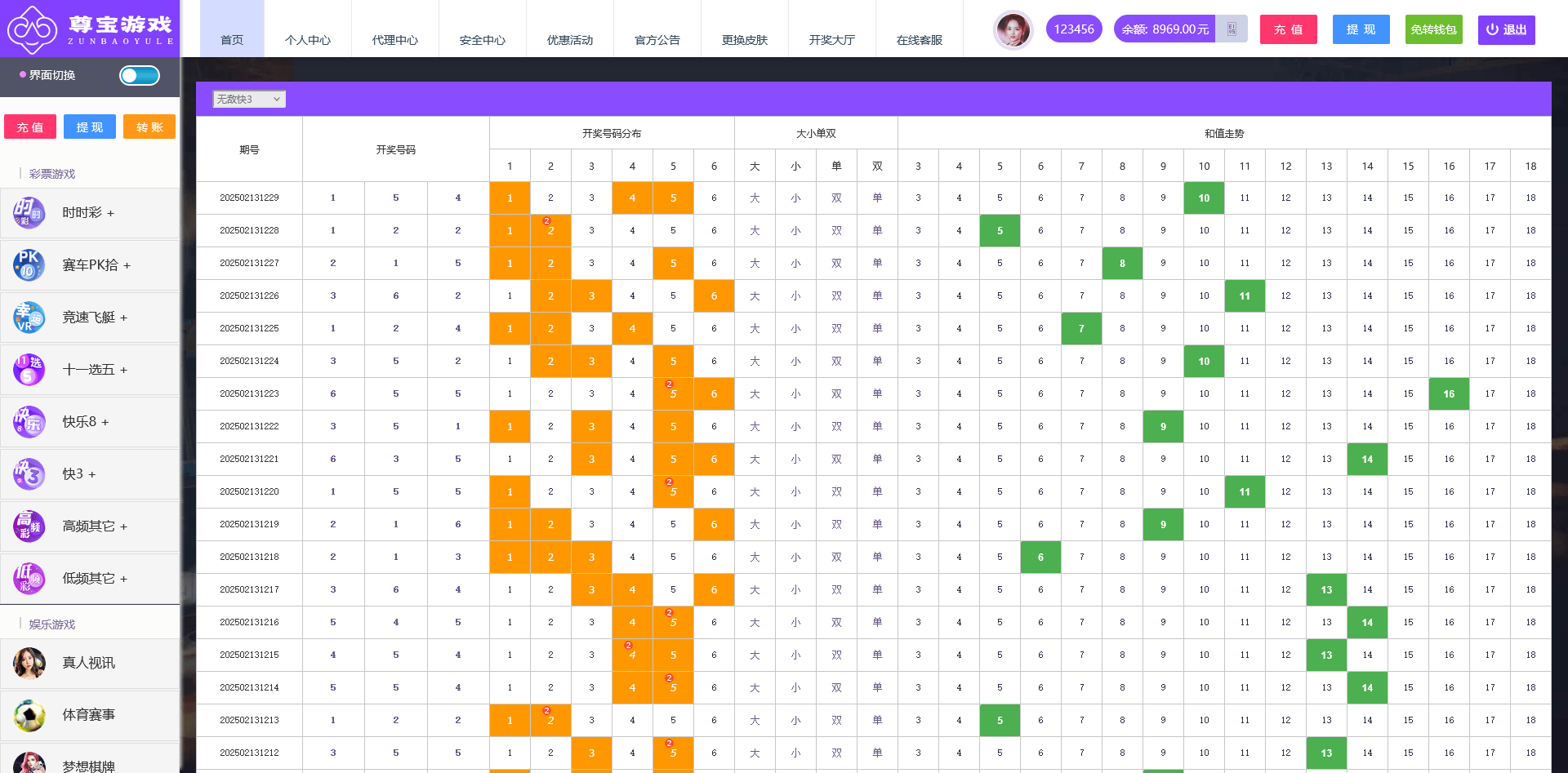Image resolution: width=1568 pixels, height=773 pixels.
Task: Open the 开奖大厅 navigation tab
Action: [831, 40]
